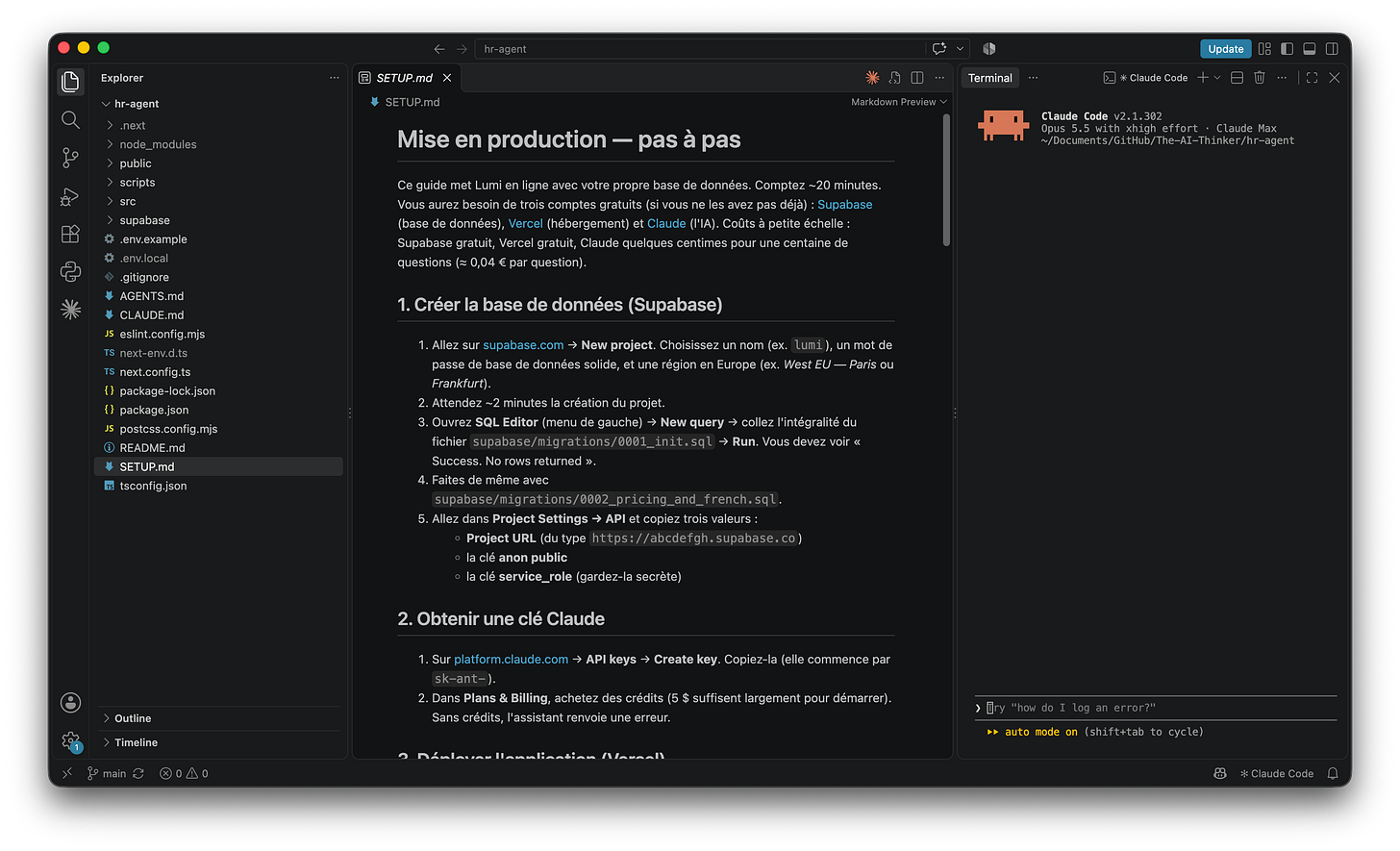
Task: Go forward using the title bar arrow
Action: click(462, 49)
